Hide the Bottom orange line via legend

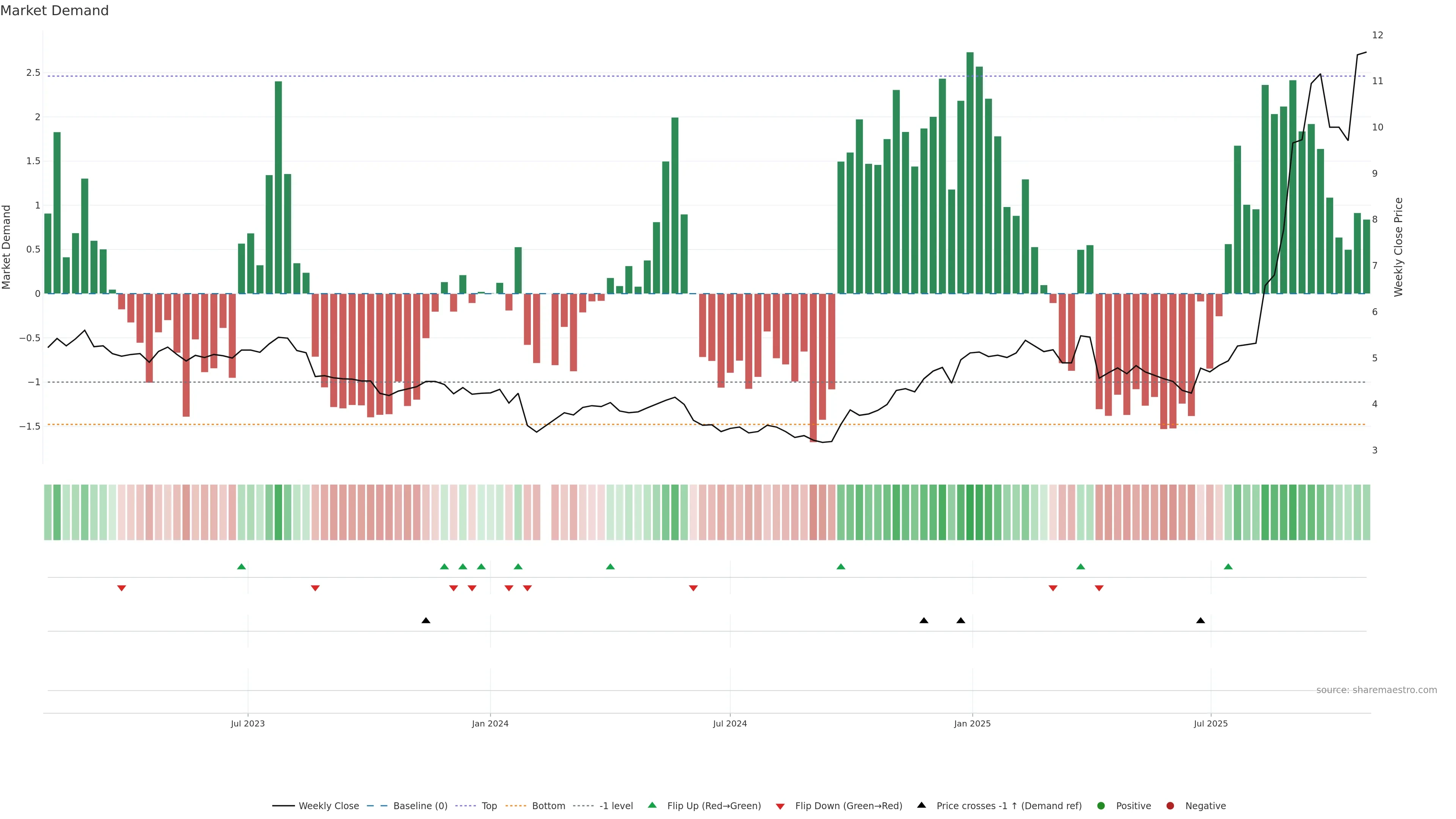[x=548, y=805]
